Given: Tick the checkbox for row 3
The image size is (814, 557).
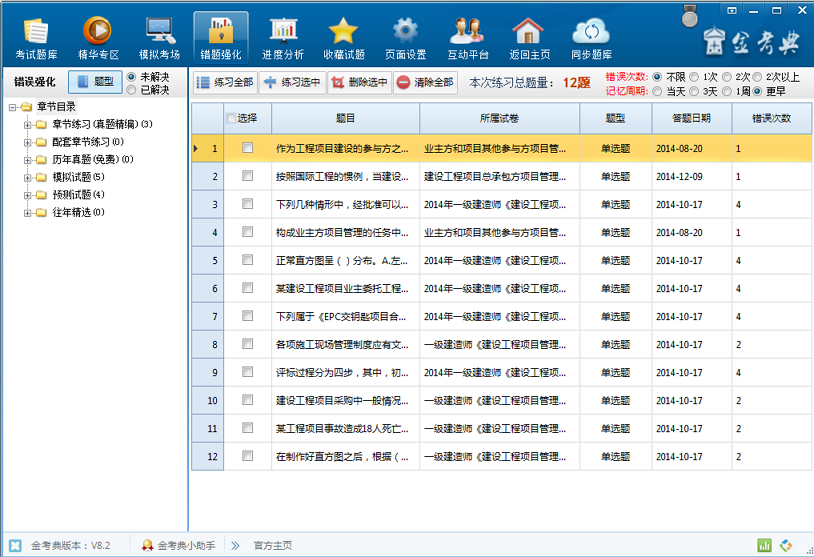Looking at the screenshot, I should point(248,203).
